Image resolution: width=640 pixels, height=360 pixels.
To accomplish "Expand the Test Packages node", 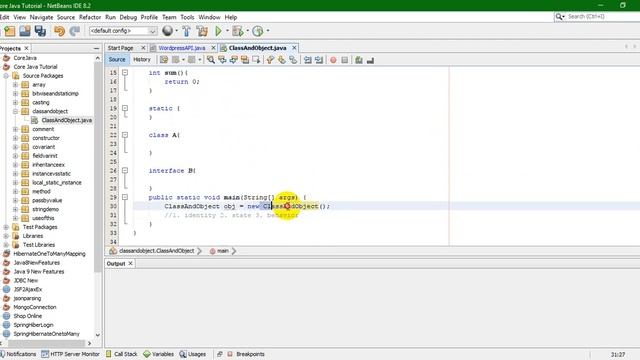I will coord(7,227).
